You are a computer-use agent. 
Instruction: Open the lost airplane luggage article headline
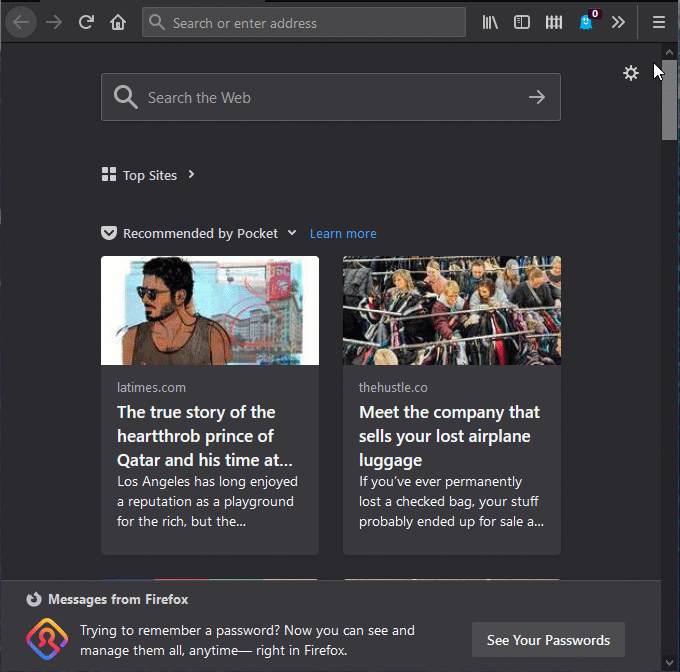pos(450,436)
